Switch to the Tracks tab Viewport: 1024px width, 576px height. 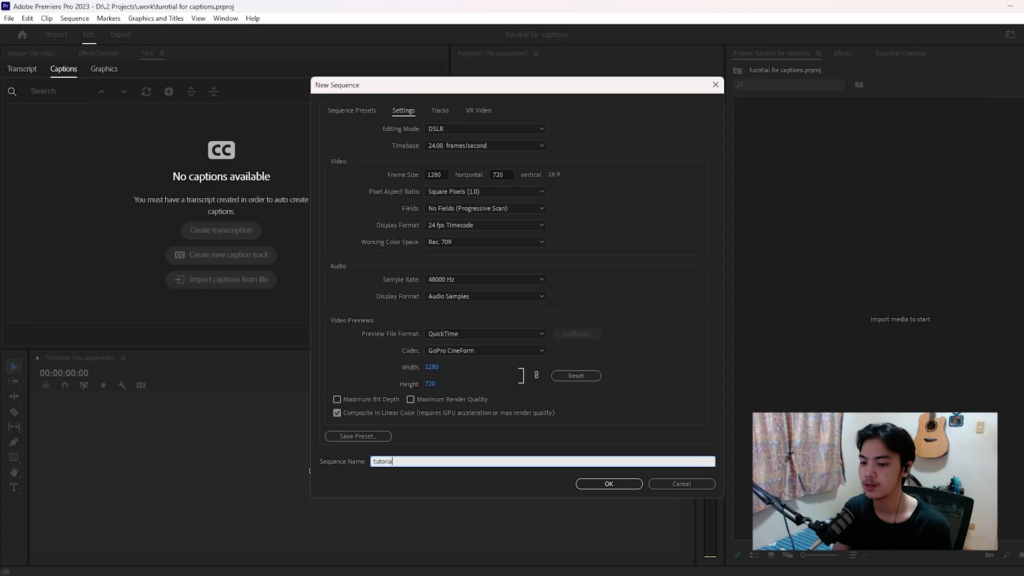tap(440, 110)
